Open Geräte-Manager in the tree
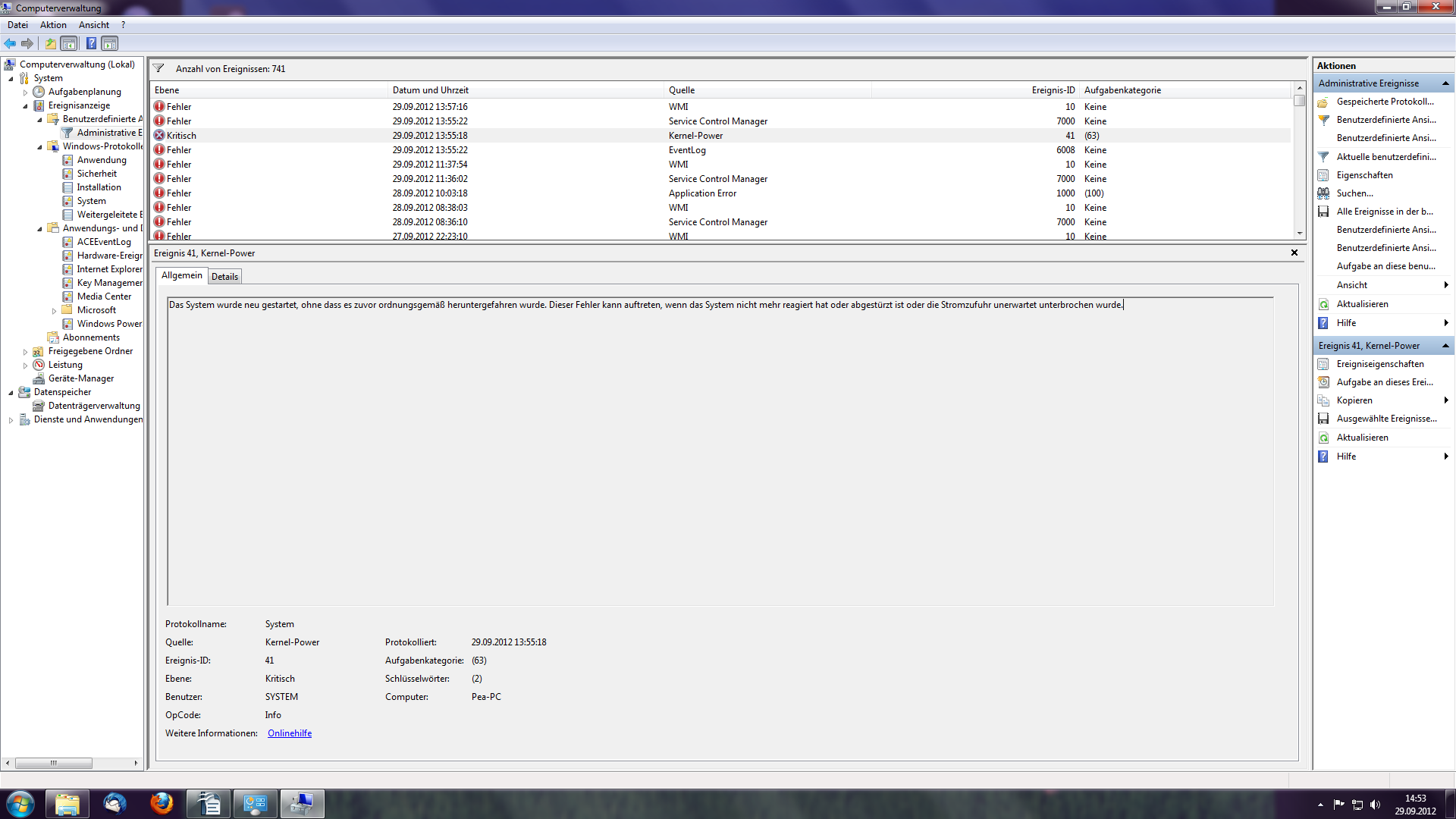This screenshot has height=819, width=1456. 80,378
